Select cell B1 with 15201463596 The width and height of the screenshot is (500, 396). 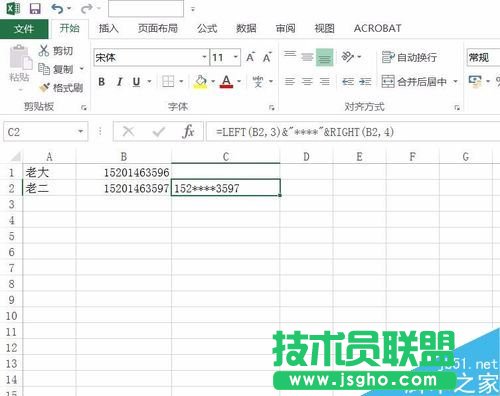coord(124,172)
